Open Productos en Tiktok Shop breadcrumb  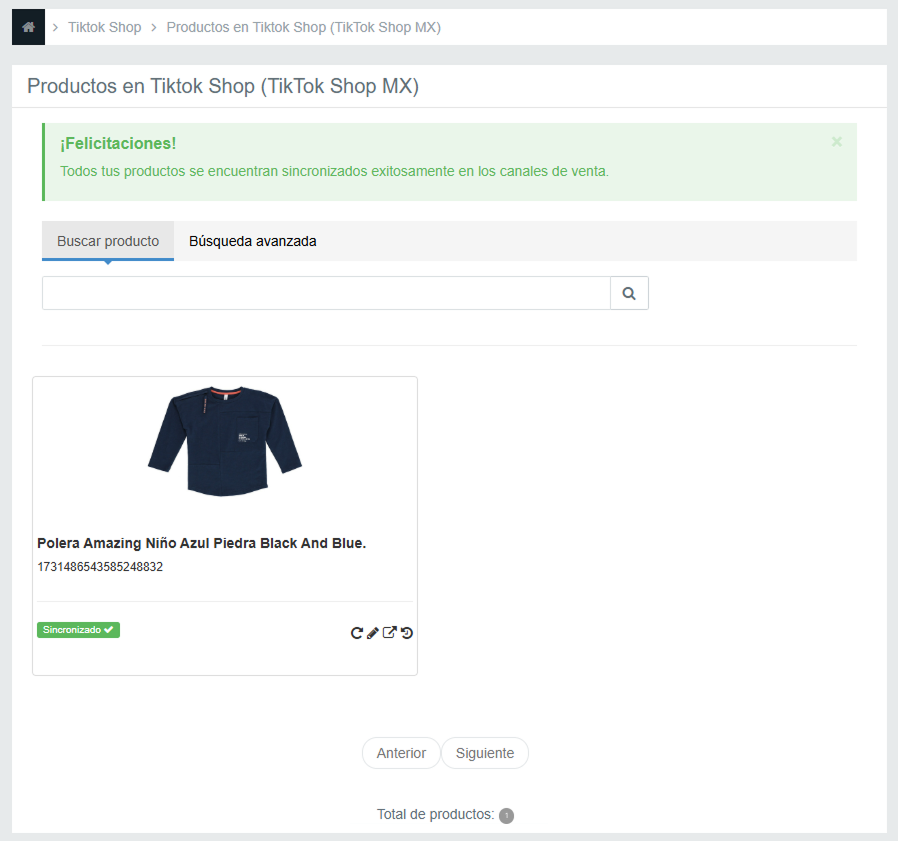click(304, 27)
